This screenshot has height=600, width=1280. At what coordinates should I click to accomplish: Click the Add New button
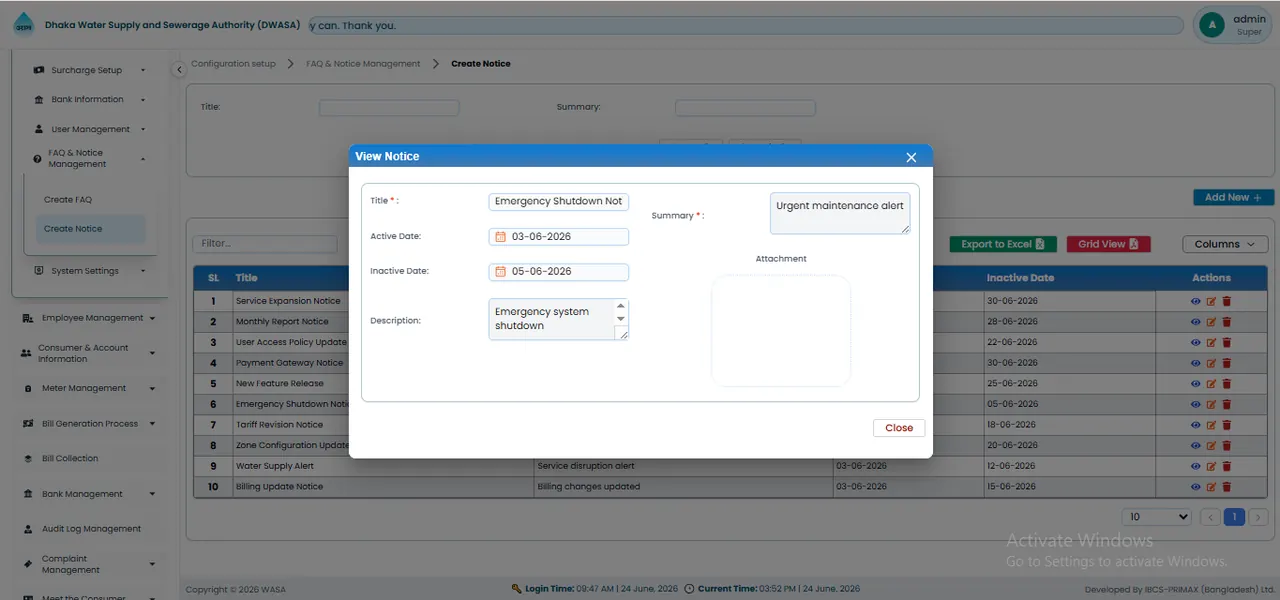pyautogui.click(x=1234, y=198)
